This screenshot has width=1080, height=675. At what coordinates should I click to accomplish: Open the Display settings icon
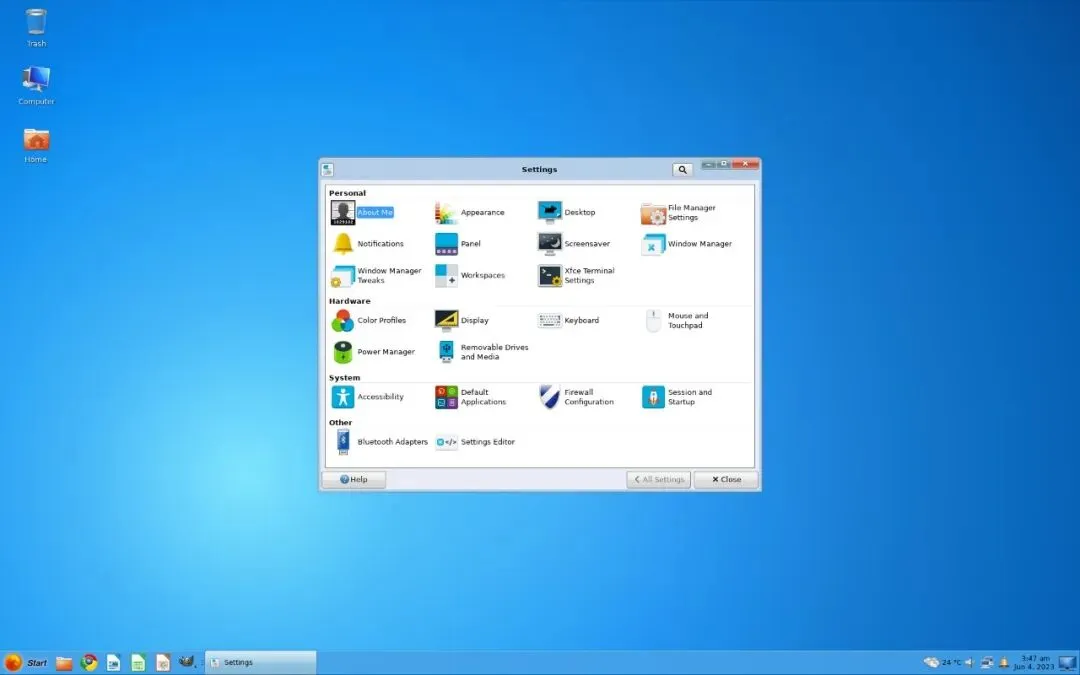(446, 320)
